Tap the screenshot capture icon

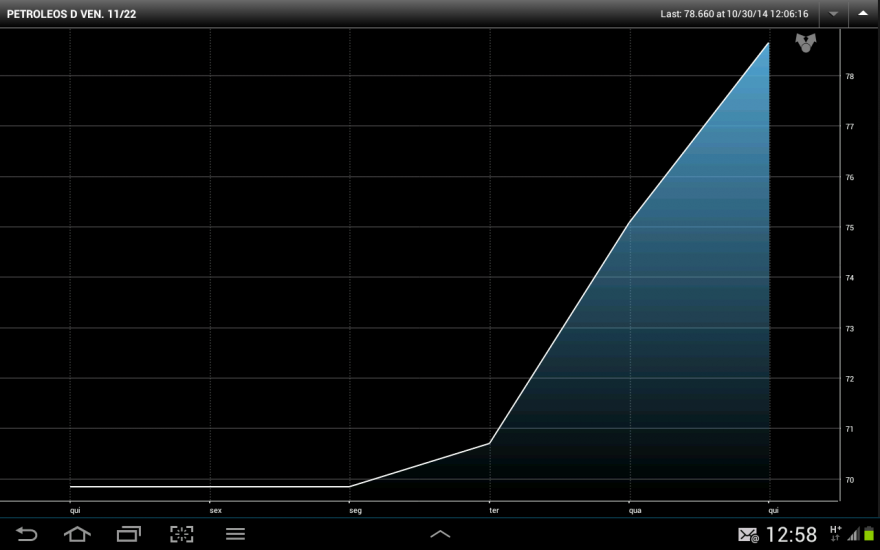coord(182,534)
